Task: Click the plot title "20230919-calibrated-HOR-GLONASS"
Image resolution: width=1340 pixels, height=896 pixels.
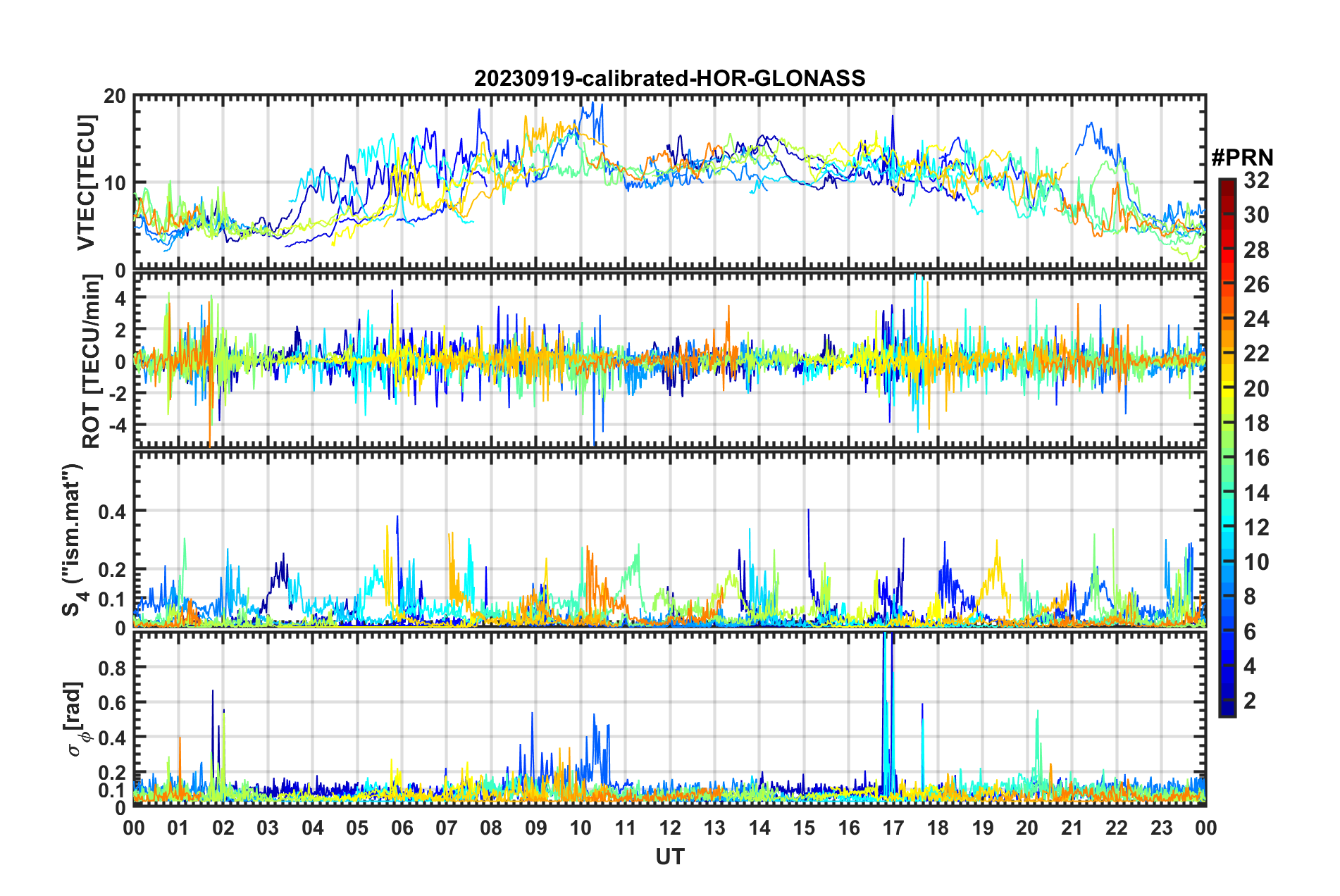Action: coord(669,78)
